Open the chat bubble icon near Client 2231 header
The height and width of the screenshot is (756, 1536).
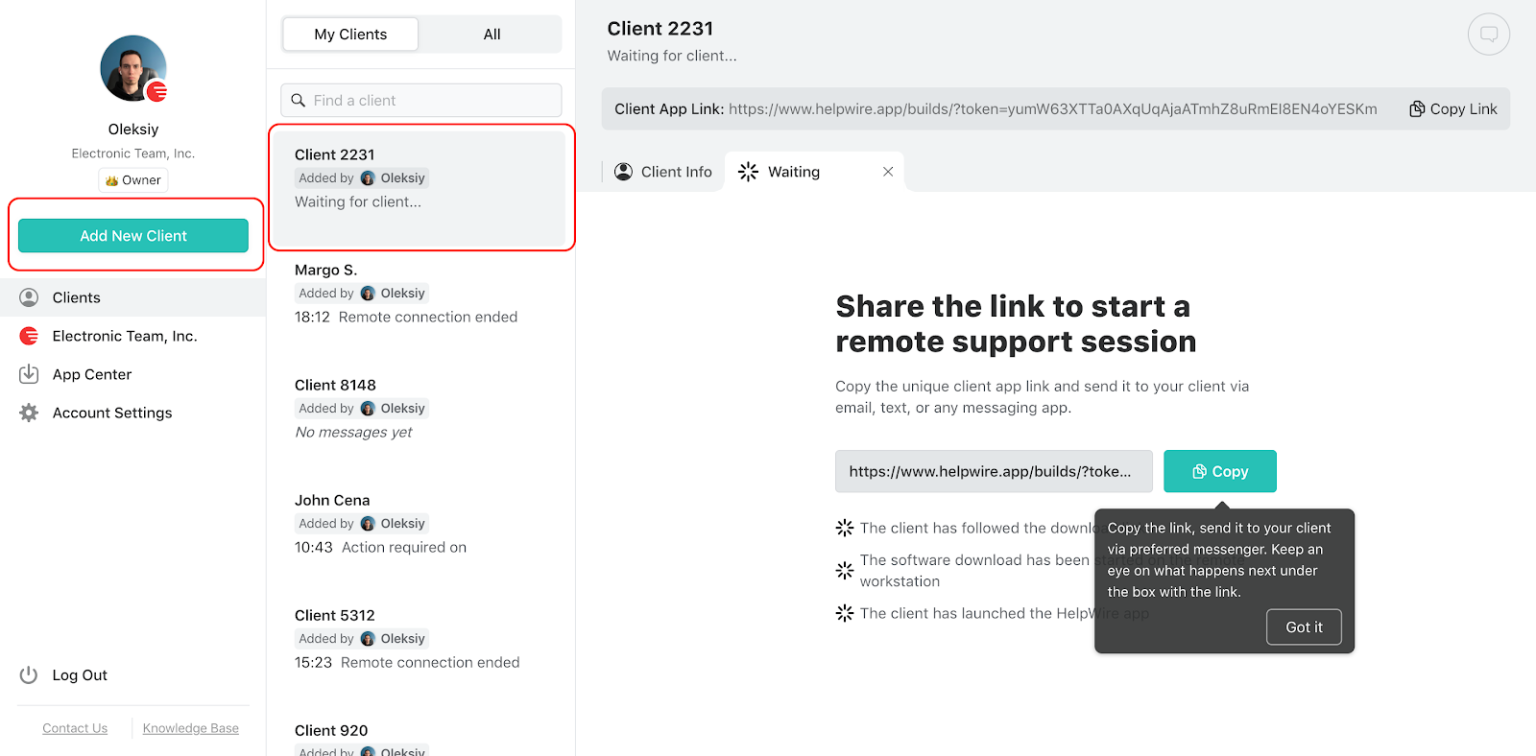click(x=1489, y=33)
